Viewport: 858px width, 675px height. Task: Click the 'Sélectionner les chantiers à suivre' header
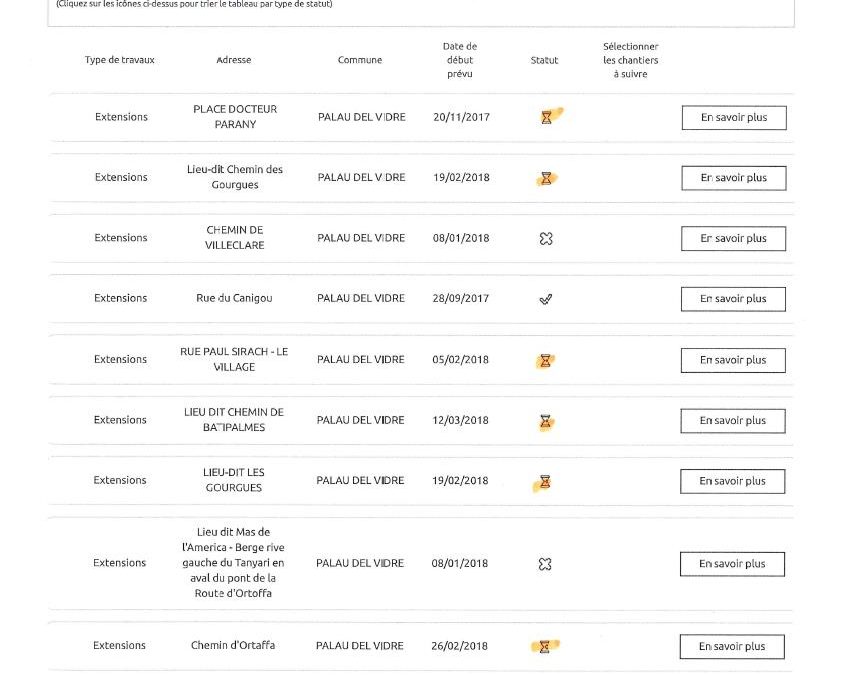click(x=630, y=60)
